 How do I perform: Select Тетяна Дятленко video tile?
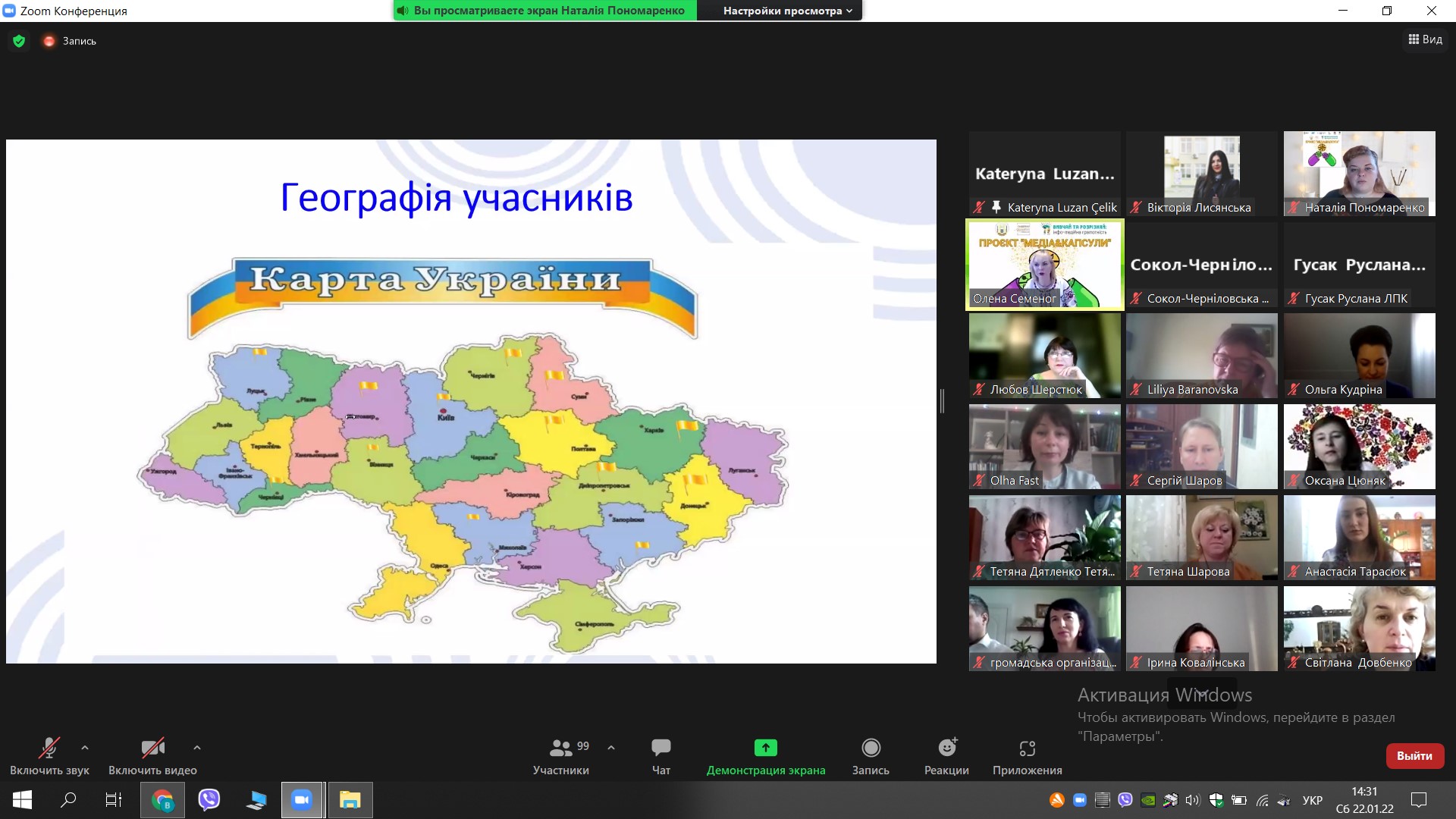pyautogui.click(x=1044, y=538)
